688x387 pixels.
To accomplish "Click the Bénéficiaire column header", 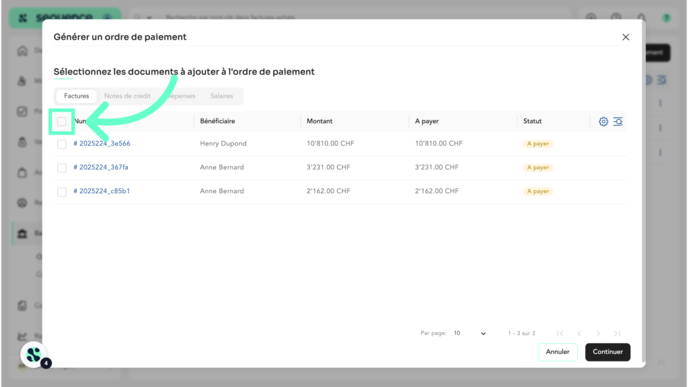I will [x=217, y=121].
